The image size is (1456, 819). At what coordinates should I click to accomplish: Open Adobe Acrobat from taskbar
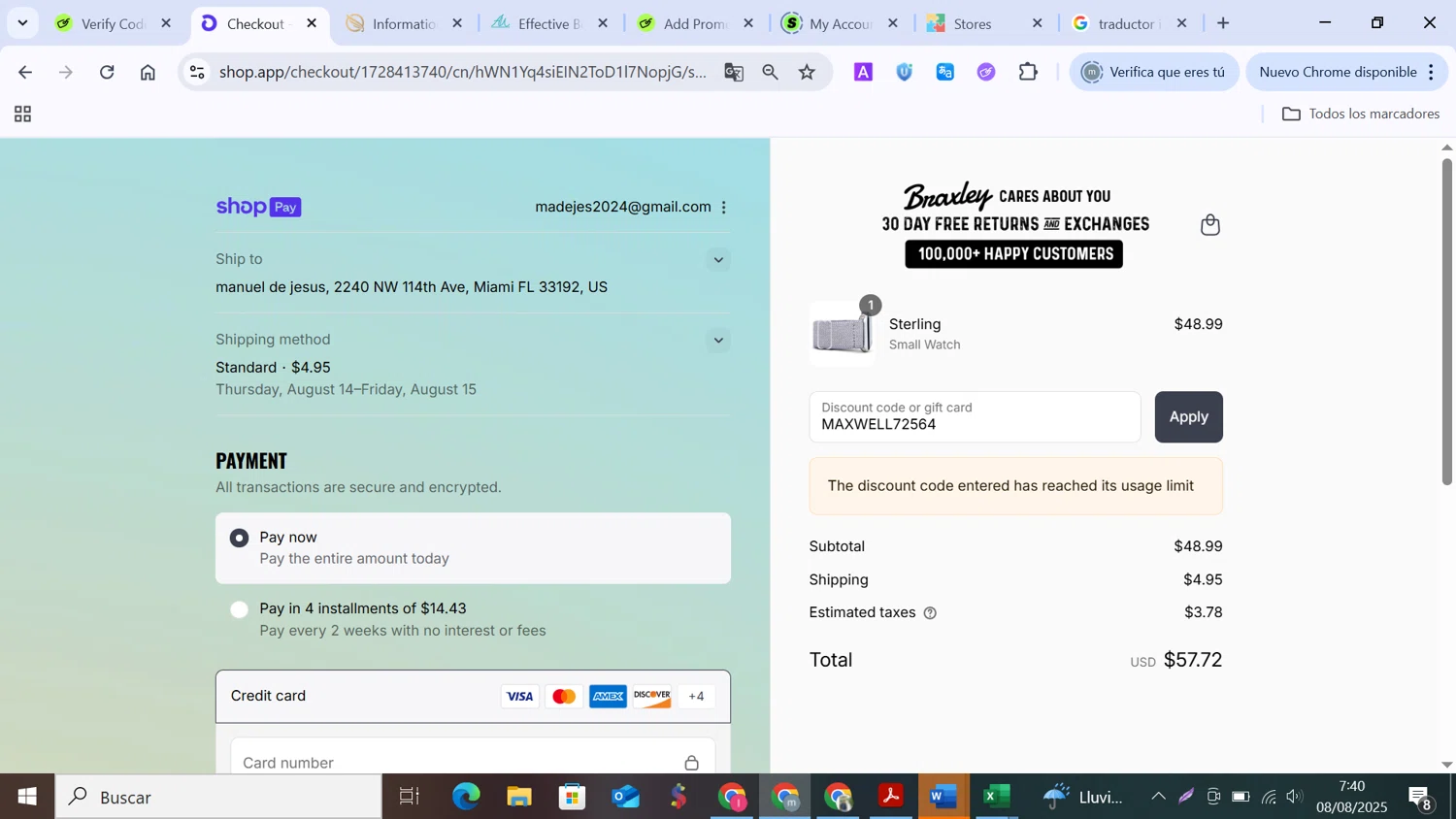tap(890, 797)
